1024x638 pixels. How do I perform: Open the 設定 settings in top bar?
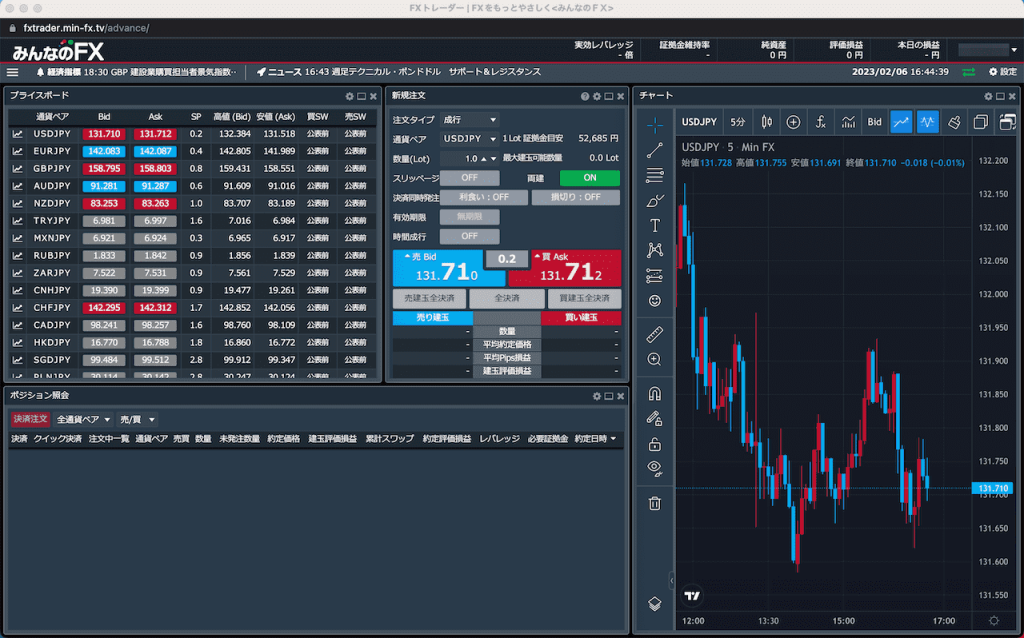click(1003, 72)
